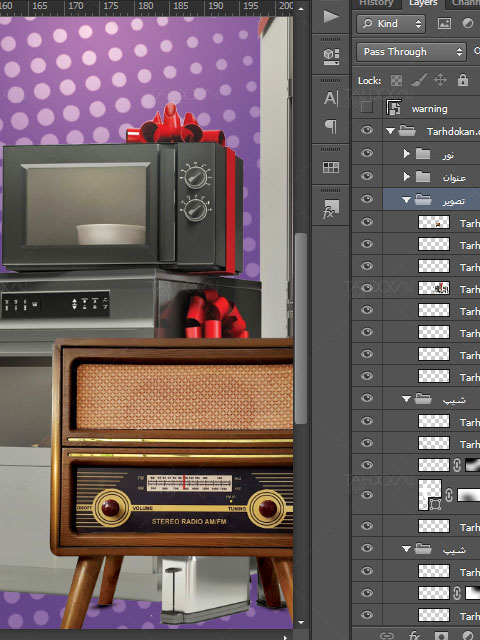
Task: Hide the selected تصویر group
Action: pos(367,199)
